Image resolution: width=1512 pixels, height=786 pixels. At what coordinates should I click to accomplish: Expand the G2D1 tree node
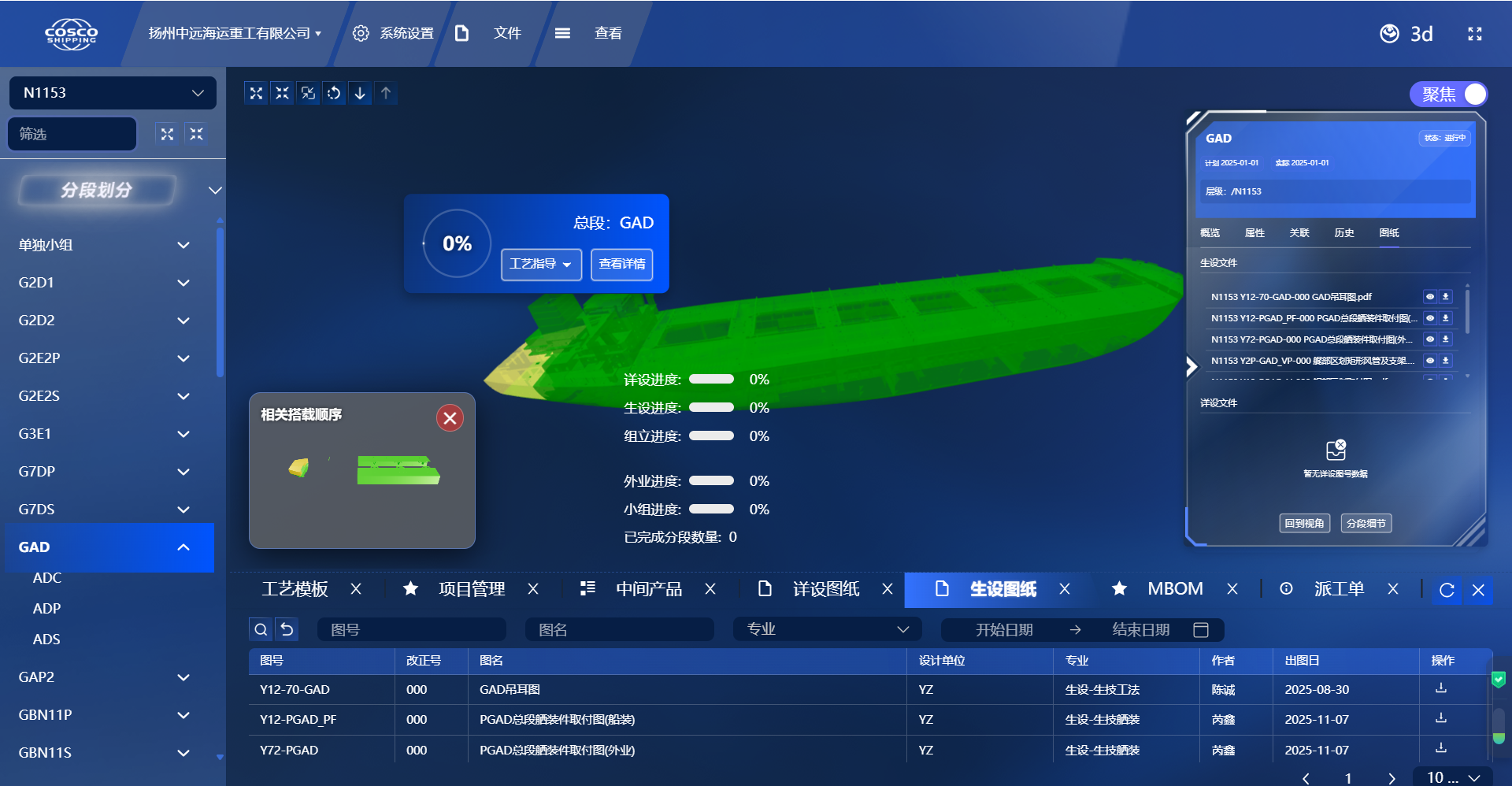tap(183, 283)
